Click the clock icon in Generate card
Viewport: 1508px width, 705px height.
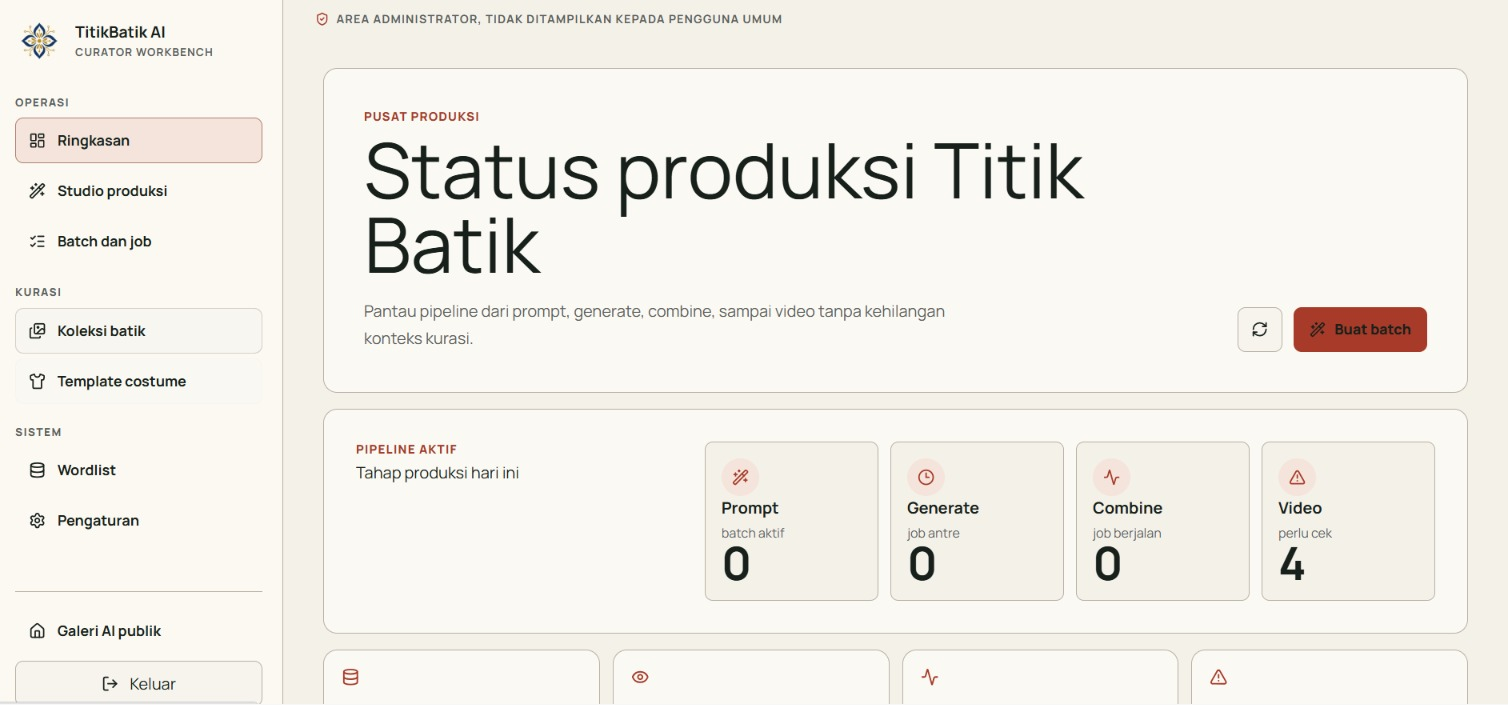point(926,477)
